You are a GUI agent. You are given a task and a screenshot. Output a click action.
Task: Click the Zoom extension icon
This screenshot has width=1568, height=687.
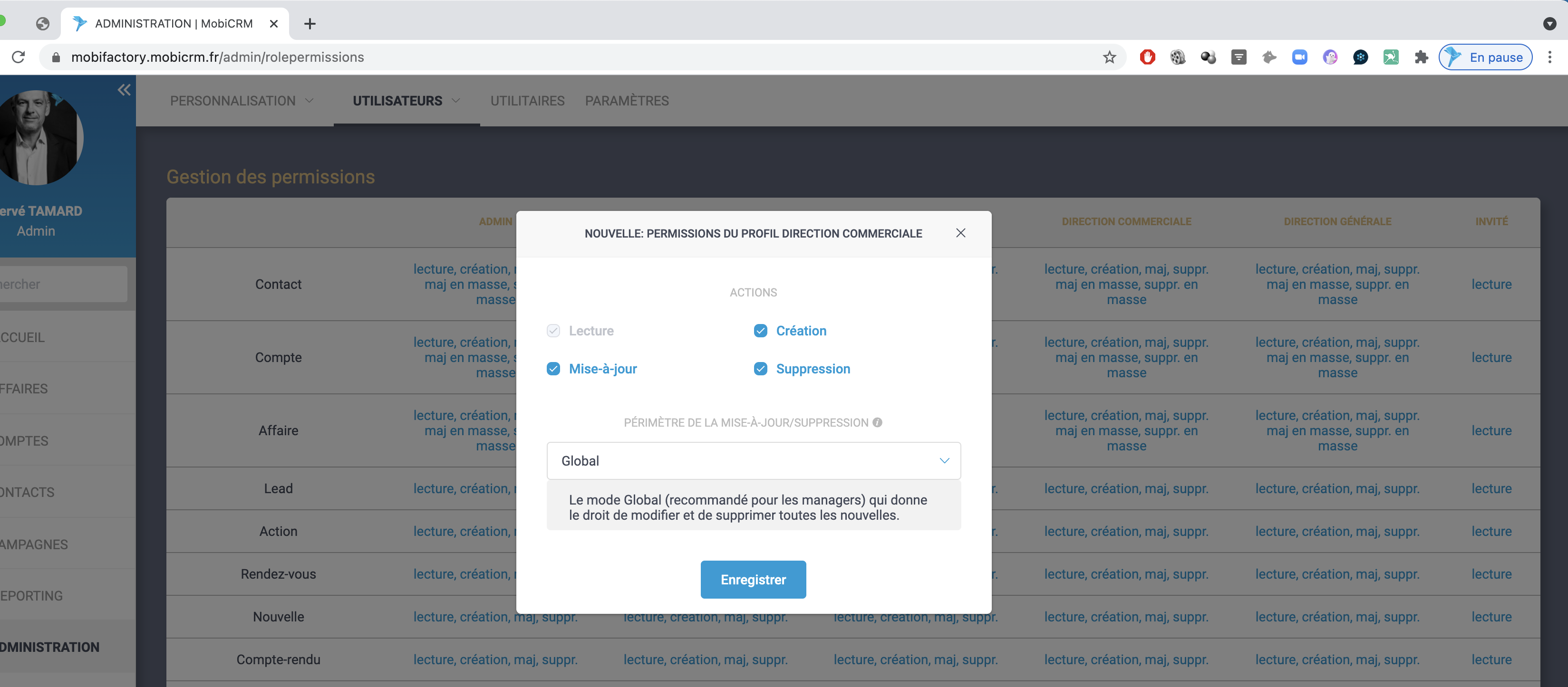(x=1299, y=57)
